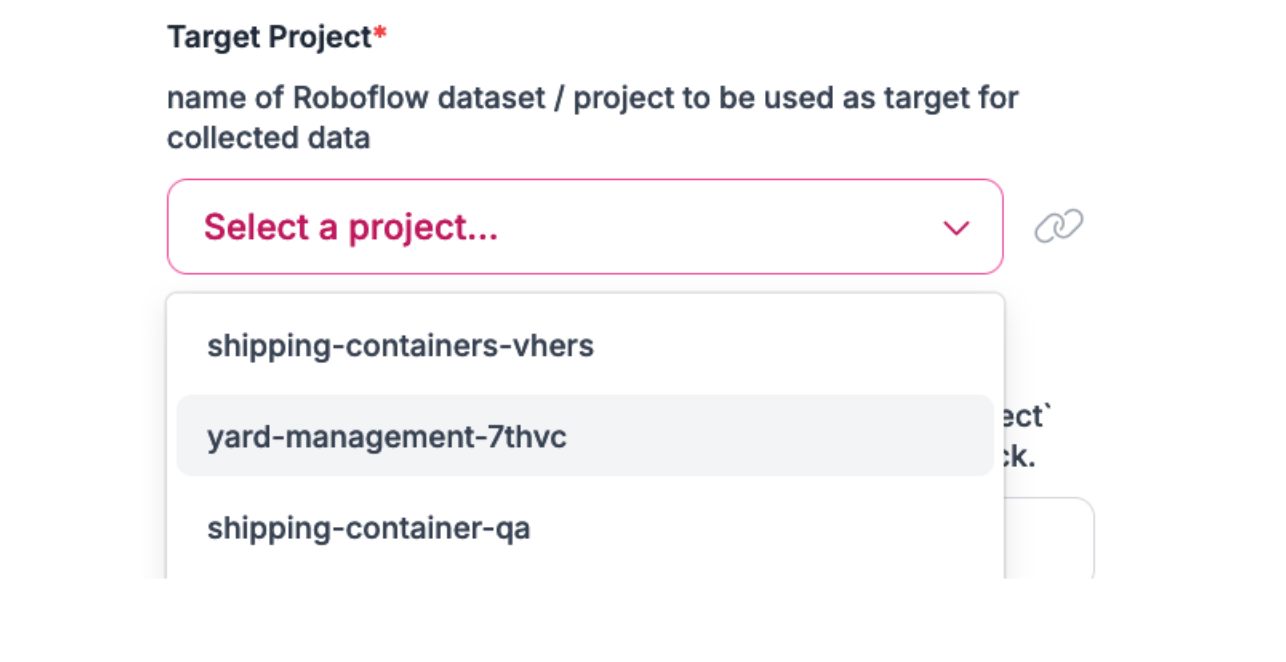Image resolution: width=1286 pixels, height=662 pixels.
Task: Click the partially hidden input box behind the list
Action: pos(1050,540)
